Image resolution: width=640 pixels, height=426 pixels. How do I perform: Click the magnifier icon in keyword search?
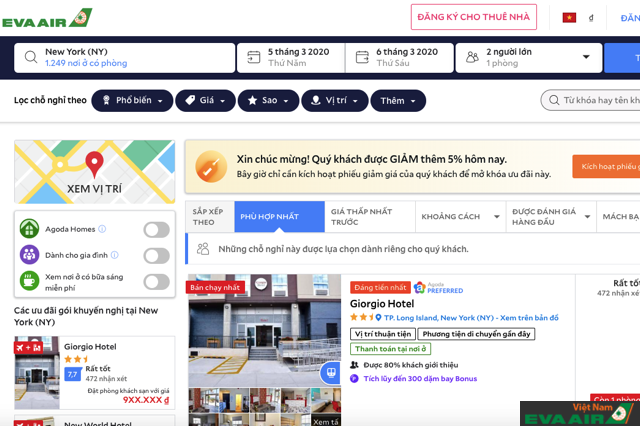[x=554, y=100]
